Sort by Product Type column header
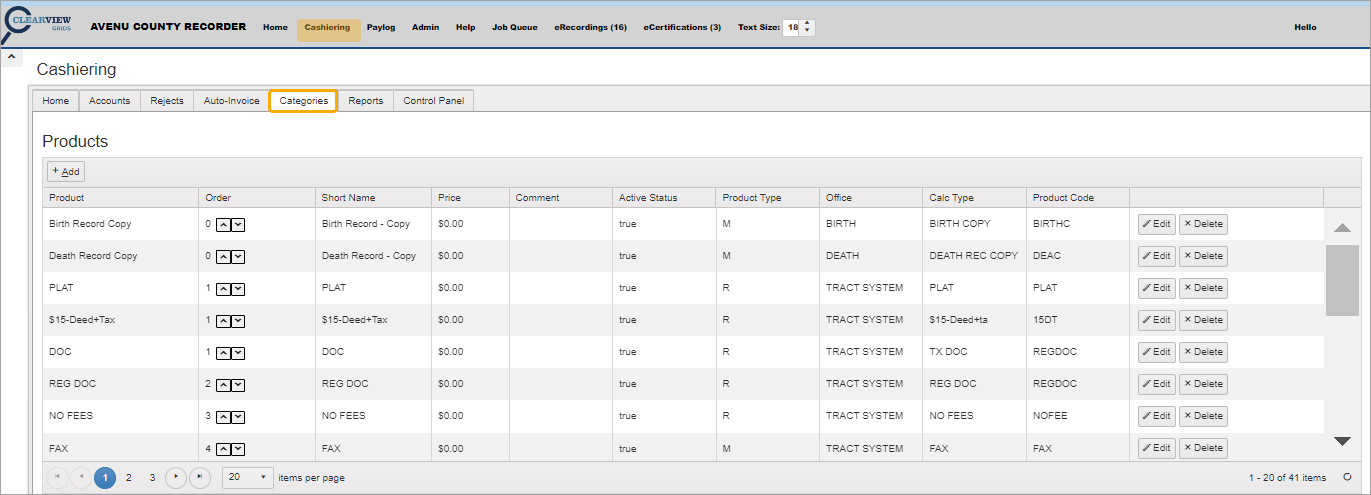Image resolution: width=1371 pixels, height=495 pixels. [x=752, y=198]
